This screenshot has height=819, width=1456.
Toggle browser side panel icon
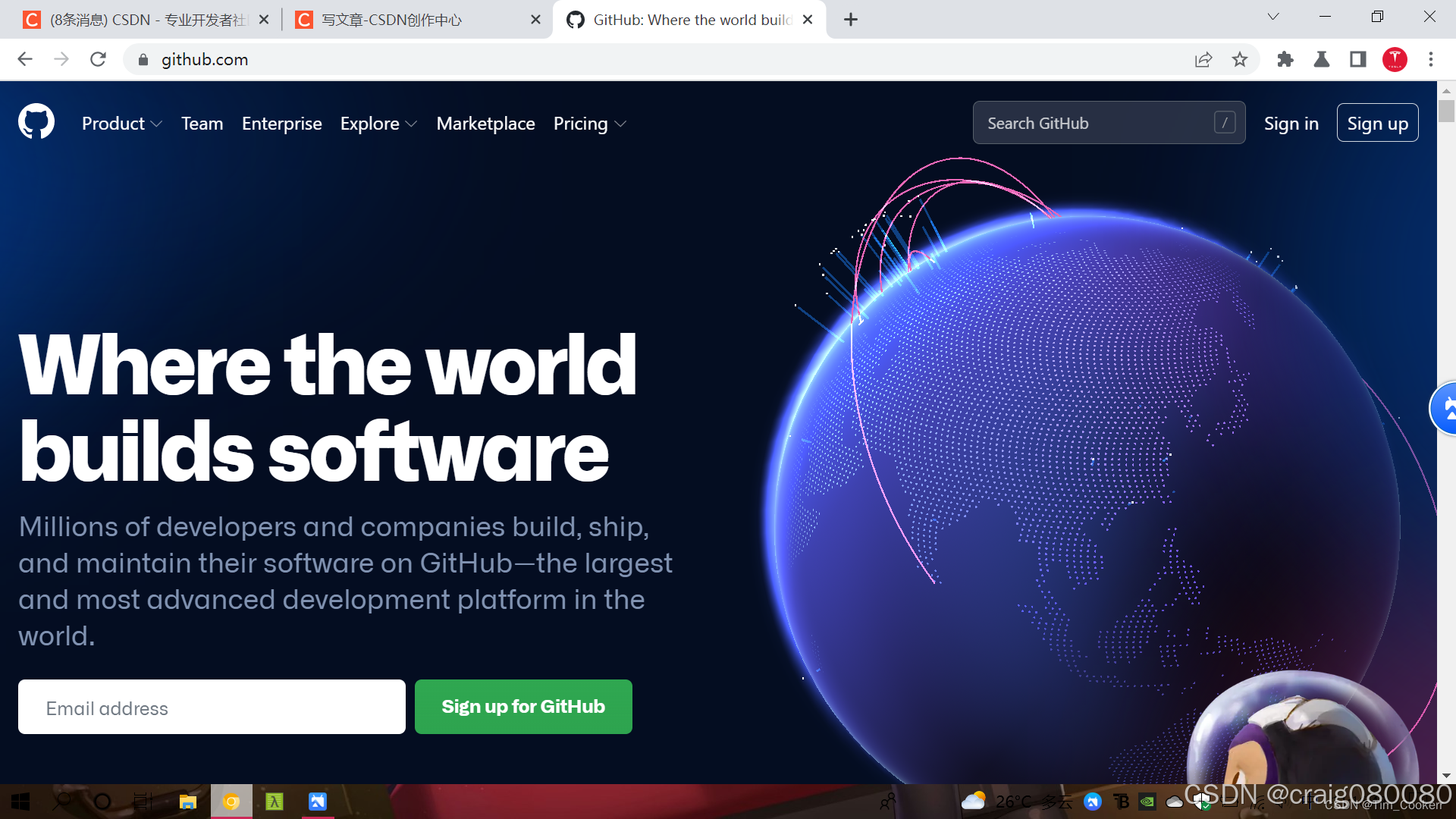(x=1357, y=59)
